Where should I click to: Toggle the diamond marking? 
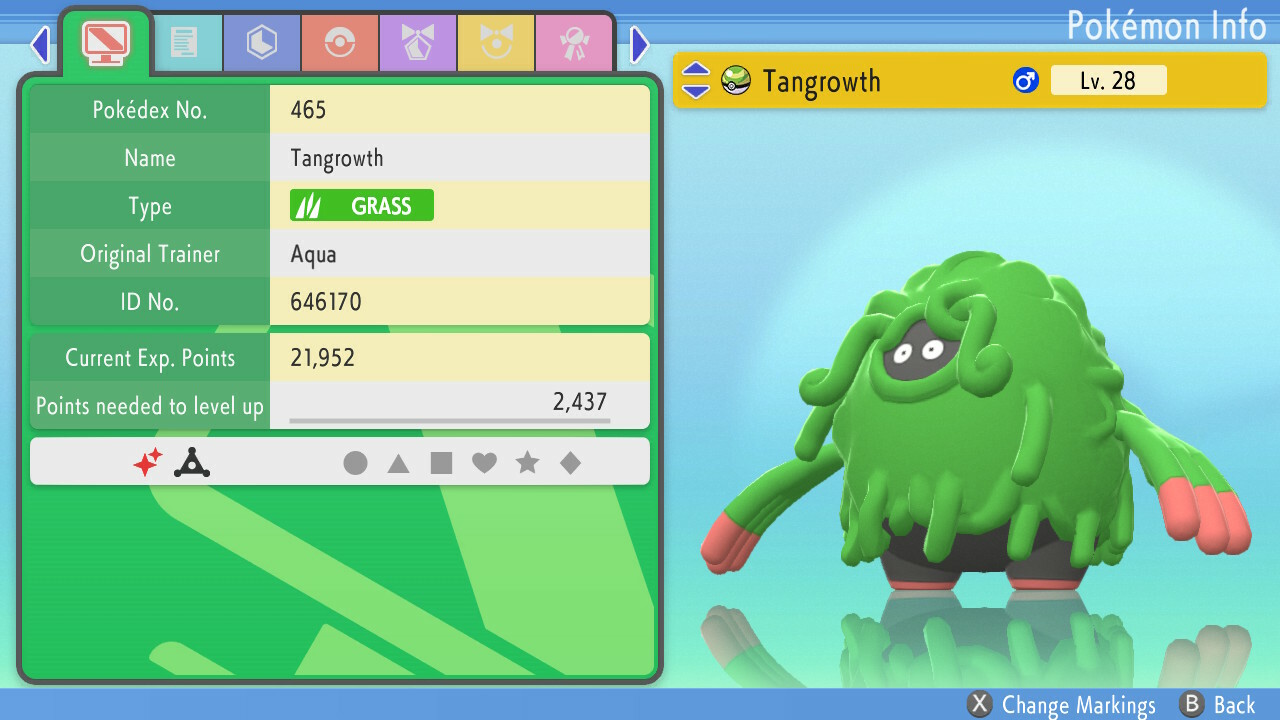[570, 463]
